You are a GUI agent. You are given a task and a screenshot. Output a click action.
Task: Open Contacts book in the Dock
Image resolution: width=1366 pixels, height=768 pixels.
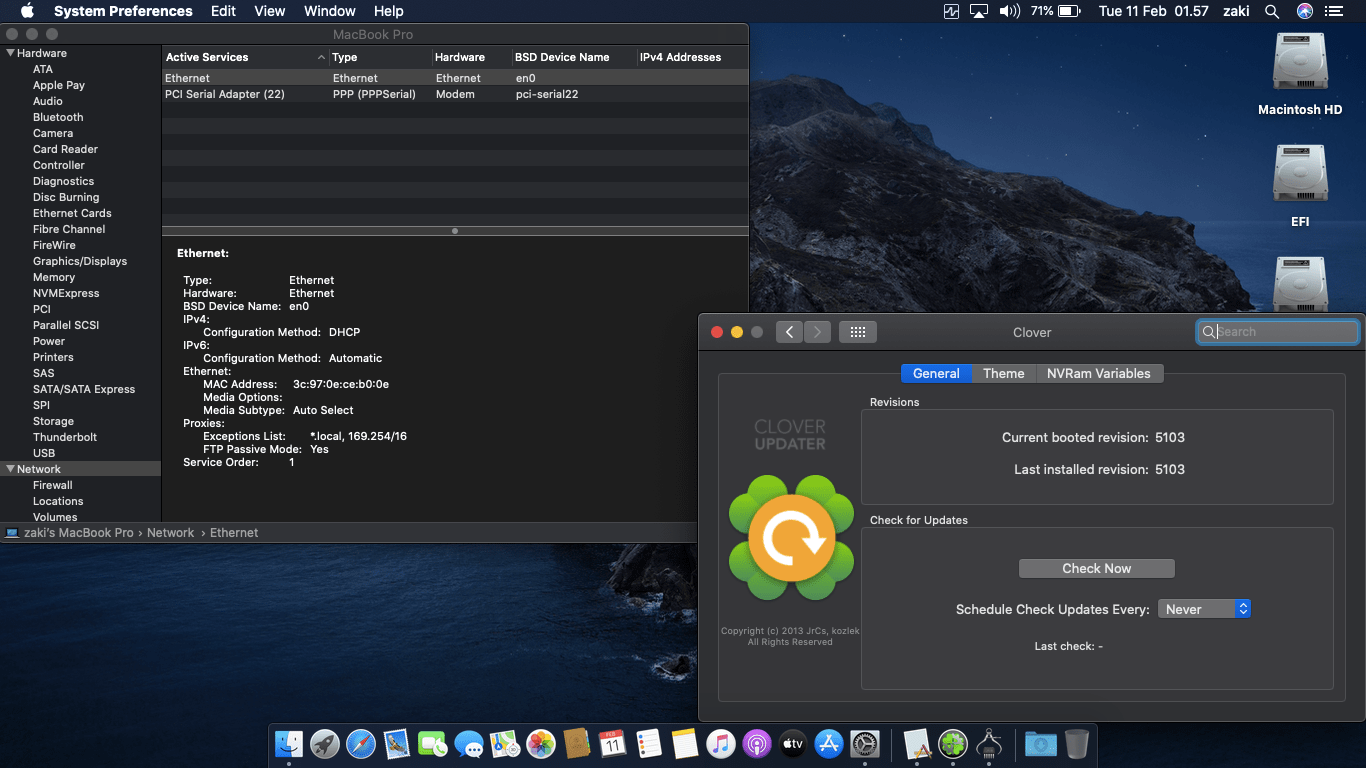577,743
